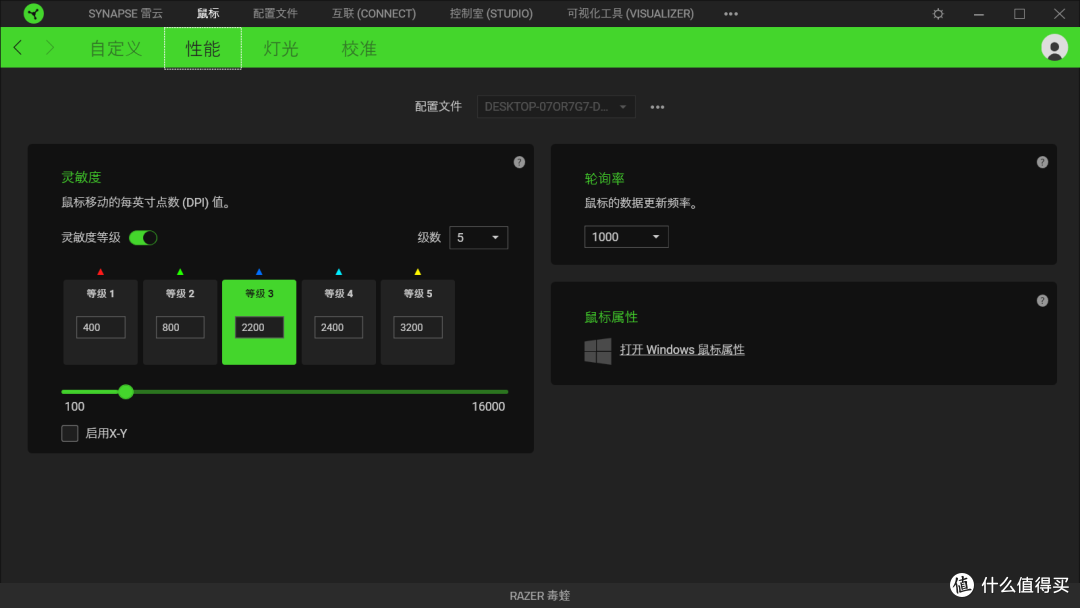Click the 400 DPI input field
Viewport: 1080px width, 608px height.
coord(101,327)
